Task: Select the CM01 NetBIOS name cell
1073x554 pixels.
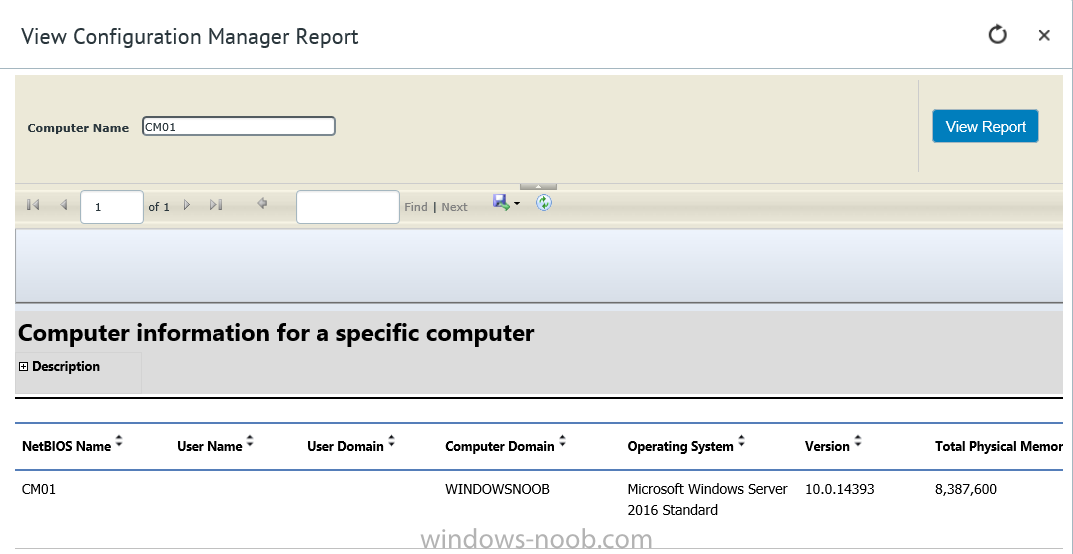Action: coord(39,489)
